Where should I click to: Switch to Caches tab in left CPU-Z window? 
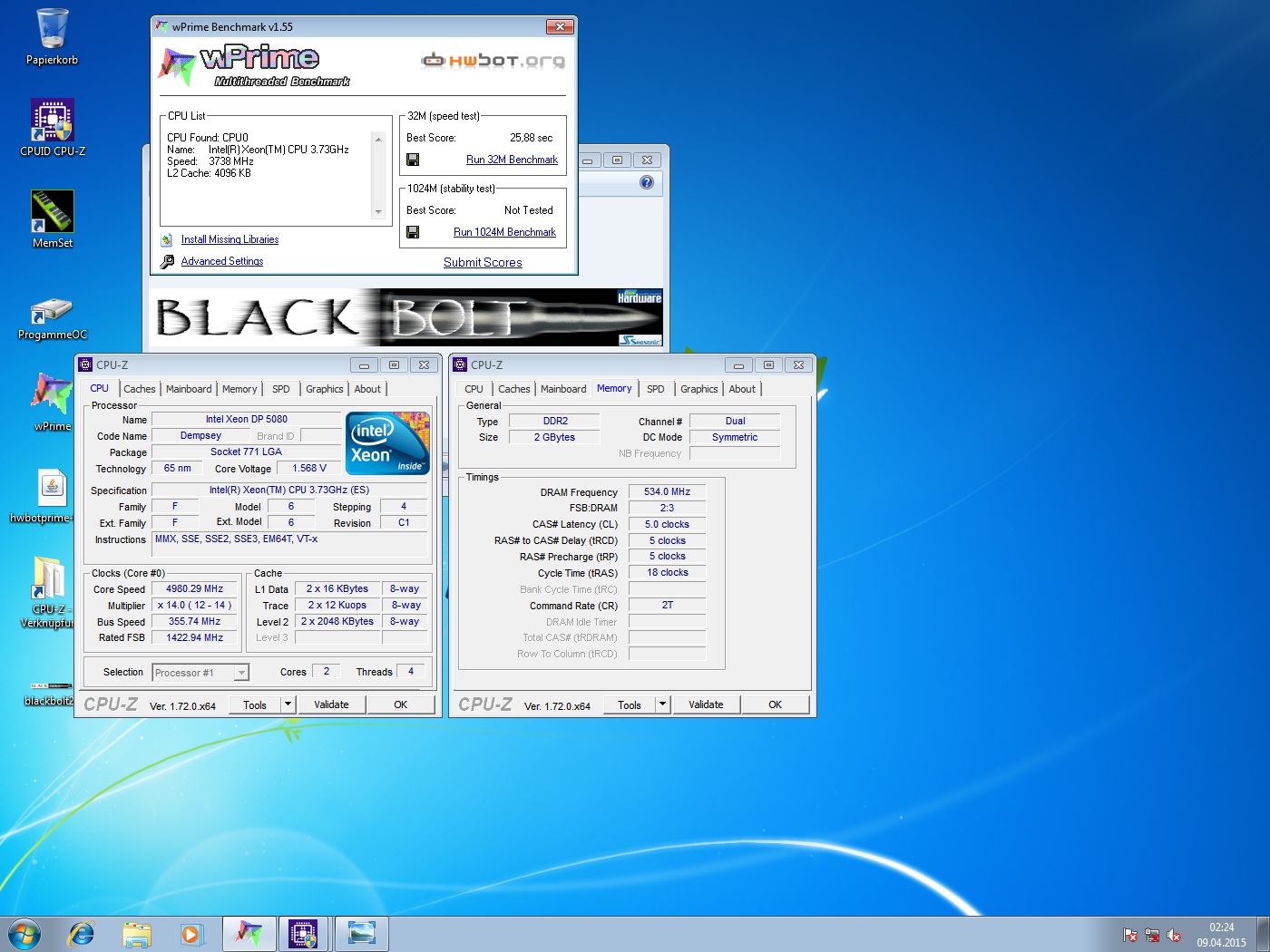pos(140,389)
